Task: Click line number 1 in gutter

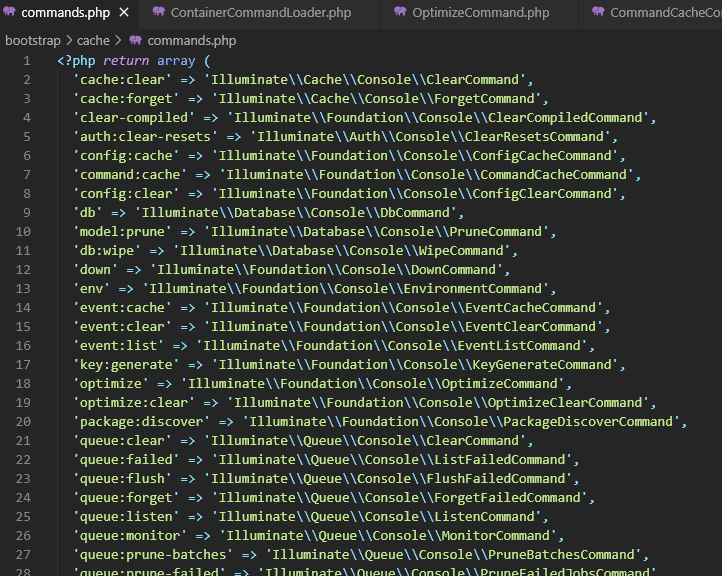Action: pos(27,61)
